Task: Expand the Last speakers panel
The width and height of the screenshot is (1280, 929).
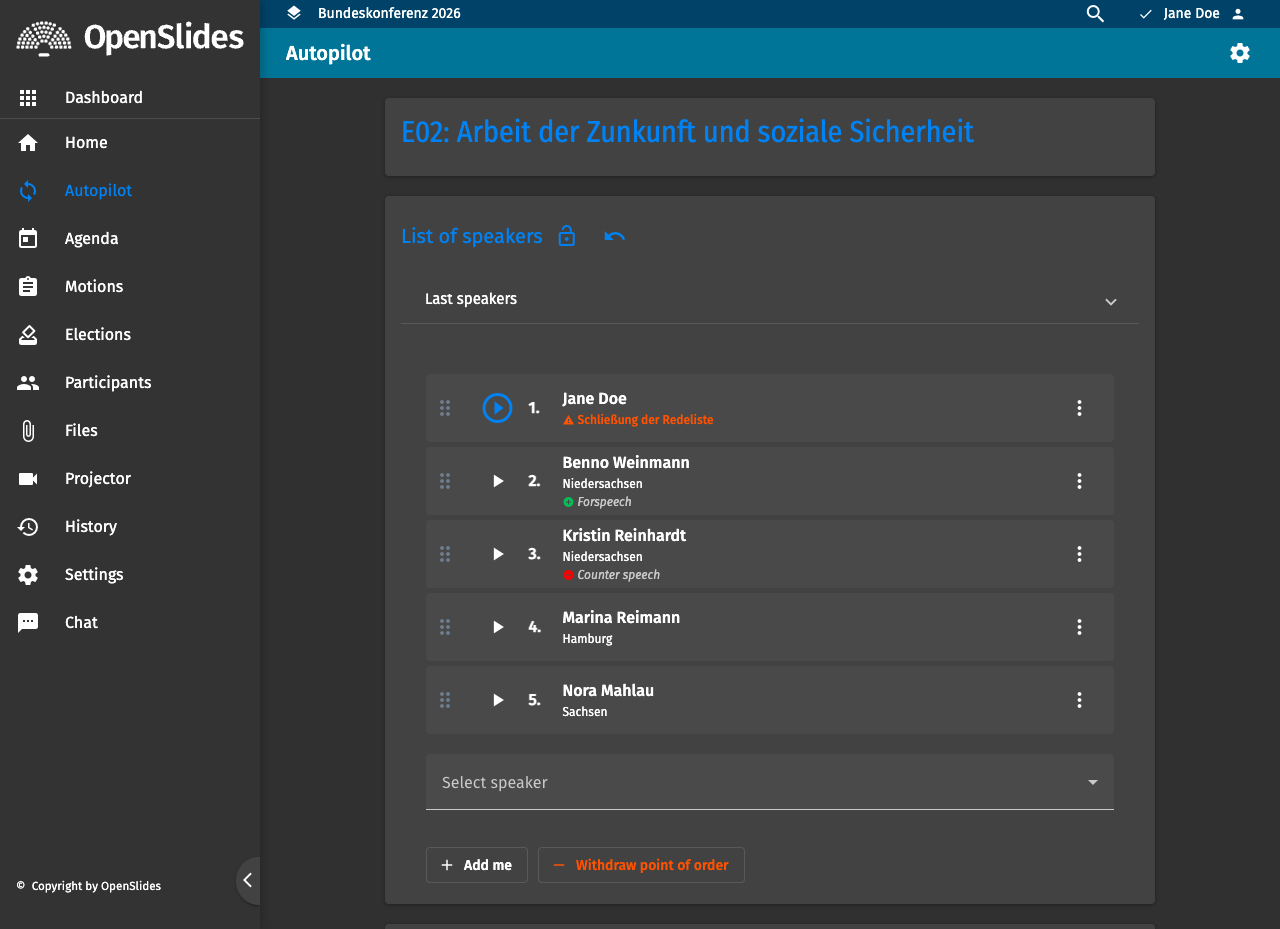Action: [769, 299]
